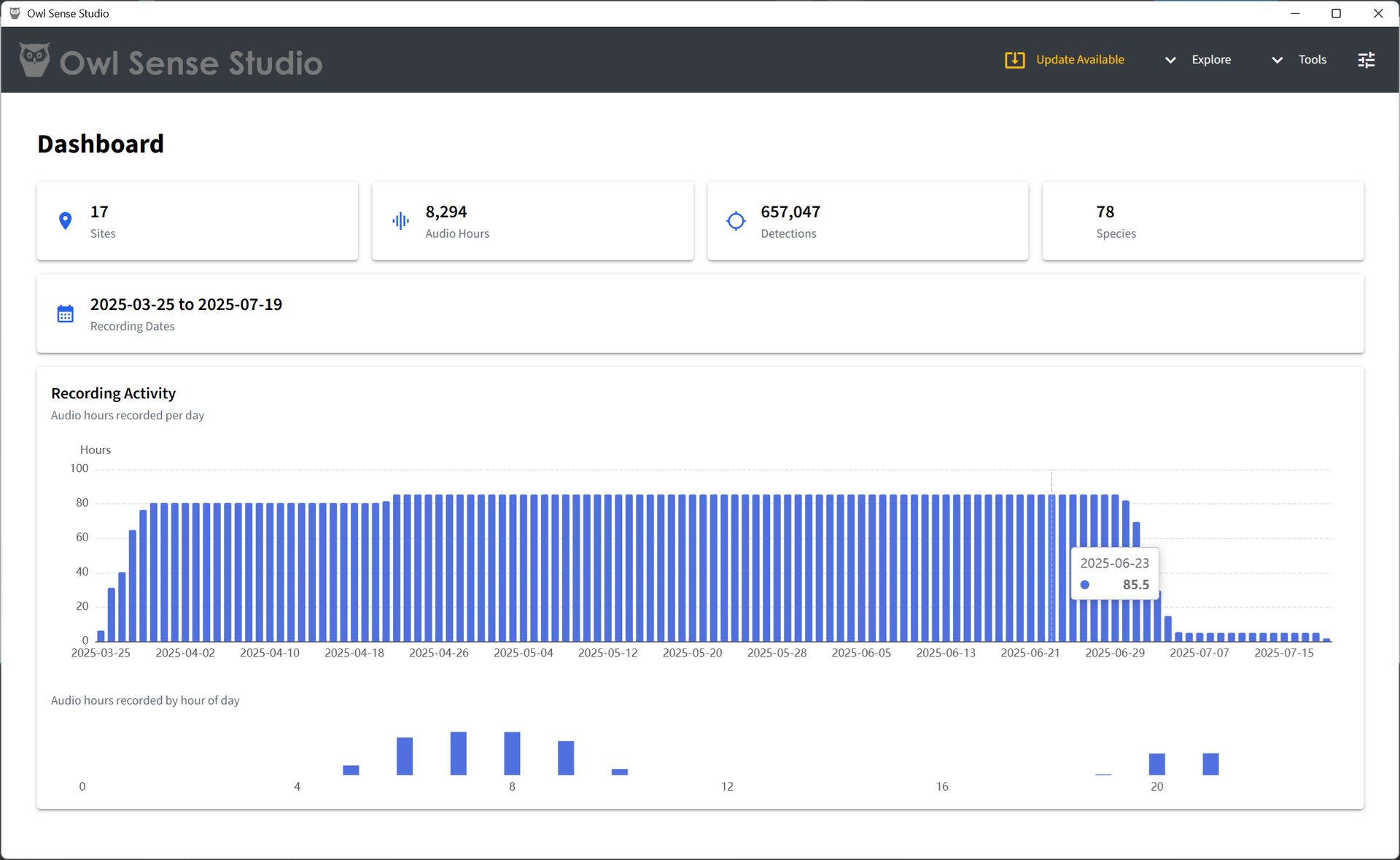Select the 78 Species card

[x=1202, y=221]
